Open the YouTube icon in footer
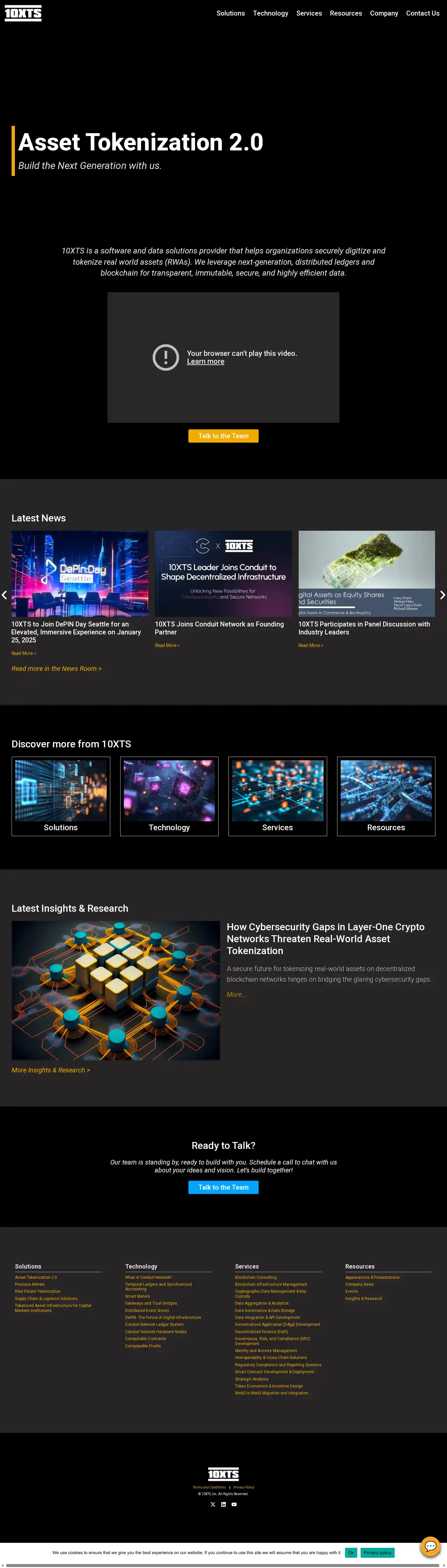The width and height of the screenshot is (447, 1568). point(234,1504)
